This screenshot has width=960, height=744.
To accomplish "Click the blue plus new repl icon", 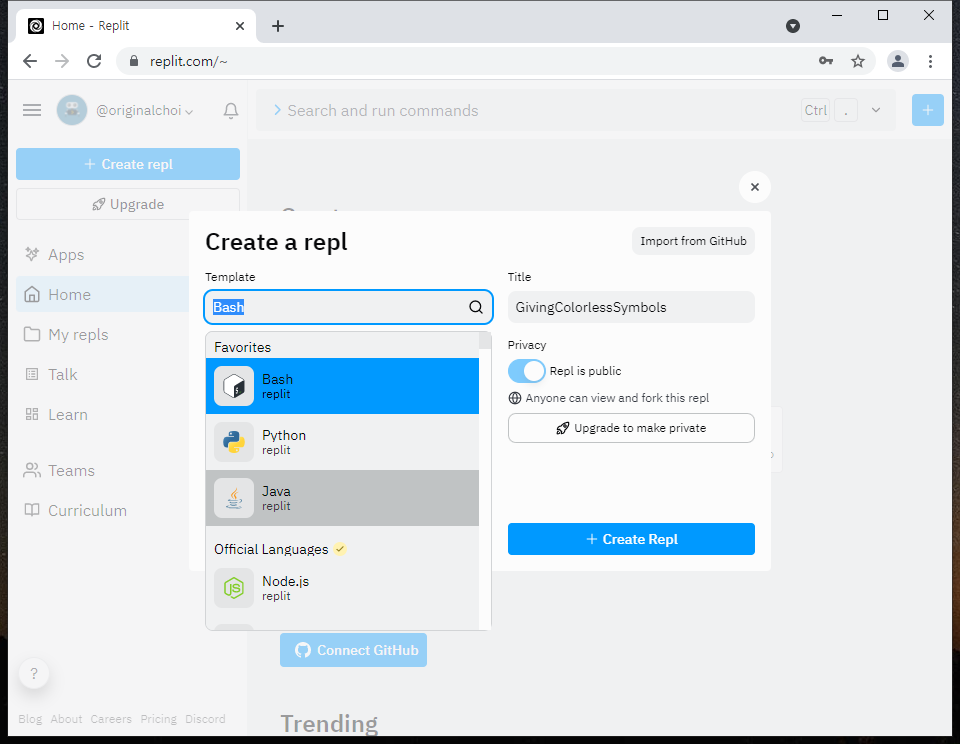I will (x=928, y=110).
